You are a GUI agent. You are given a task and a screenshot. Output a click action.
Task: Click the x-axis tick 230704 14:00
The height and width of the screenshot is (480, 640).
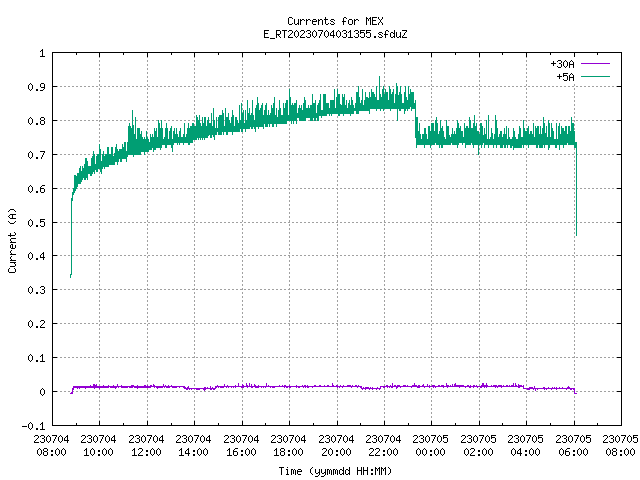click(x=193, y=445)
